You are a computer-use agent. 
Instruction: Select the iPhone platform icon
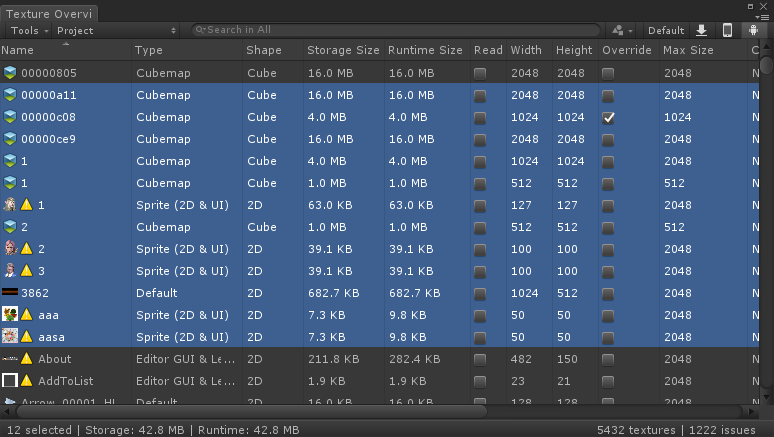point(727,30)
